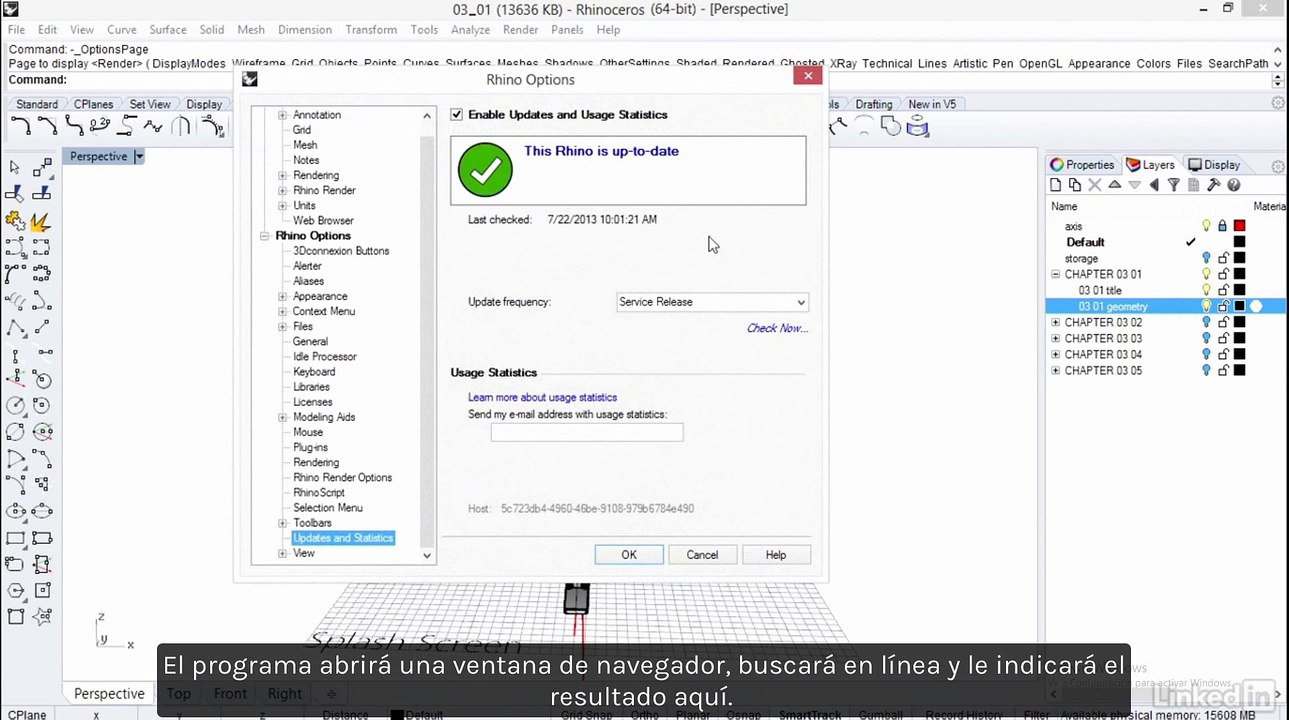Click the new sublayer icon
The width and height of the screenshot is (1289, 720).
point(1075,185)
